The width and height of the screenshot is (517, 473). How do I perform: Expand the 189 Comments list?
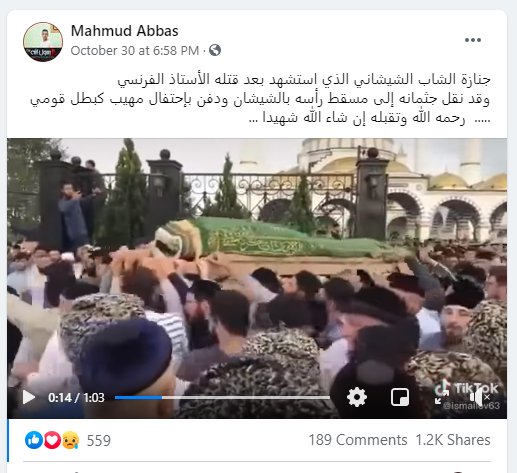click(x=358, y=440)
